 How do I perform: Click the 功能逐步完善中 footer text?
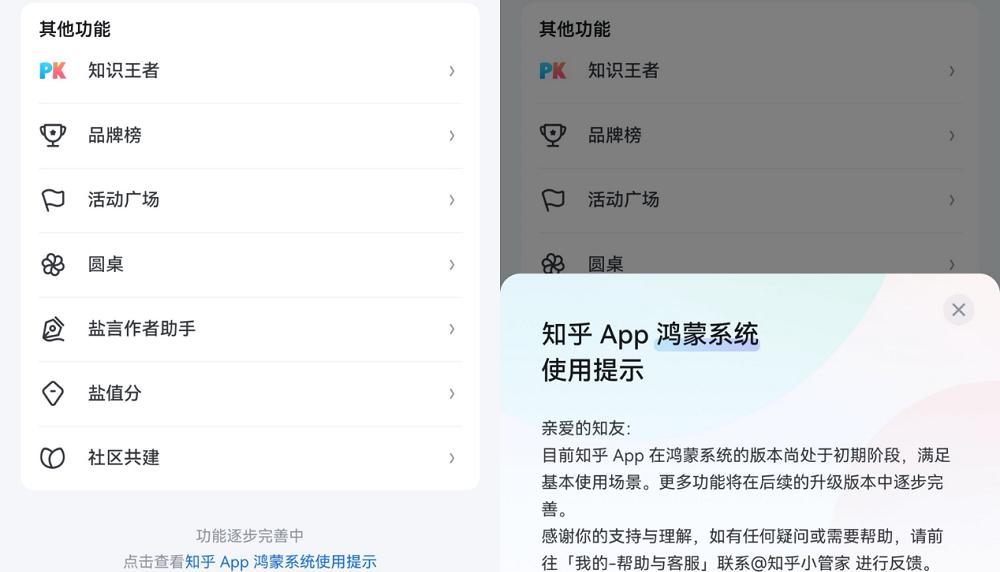(x=249, y=536)
